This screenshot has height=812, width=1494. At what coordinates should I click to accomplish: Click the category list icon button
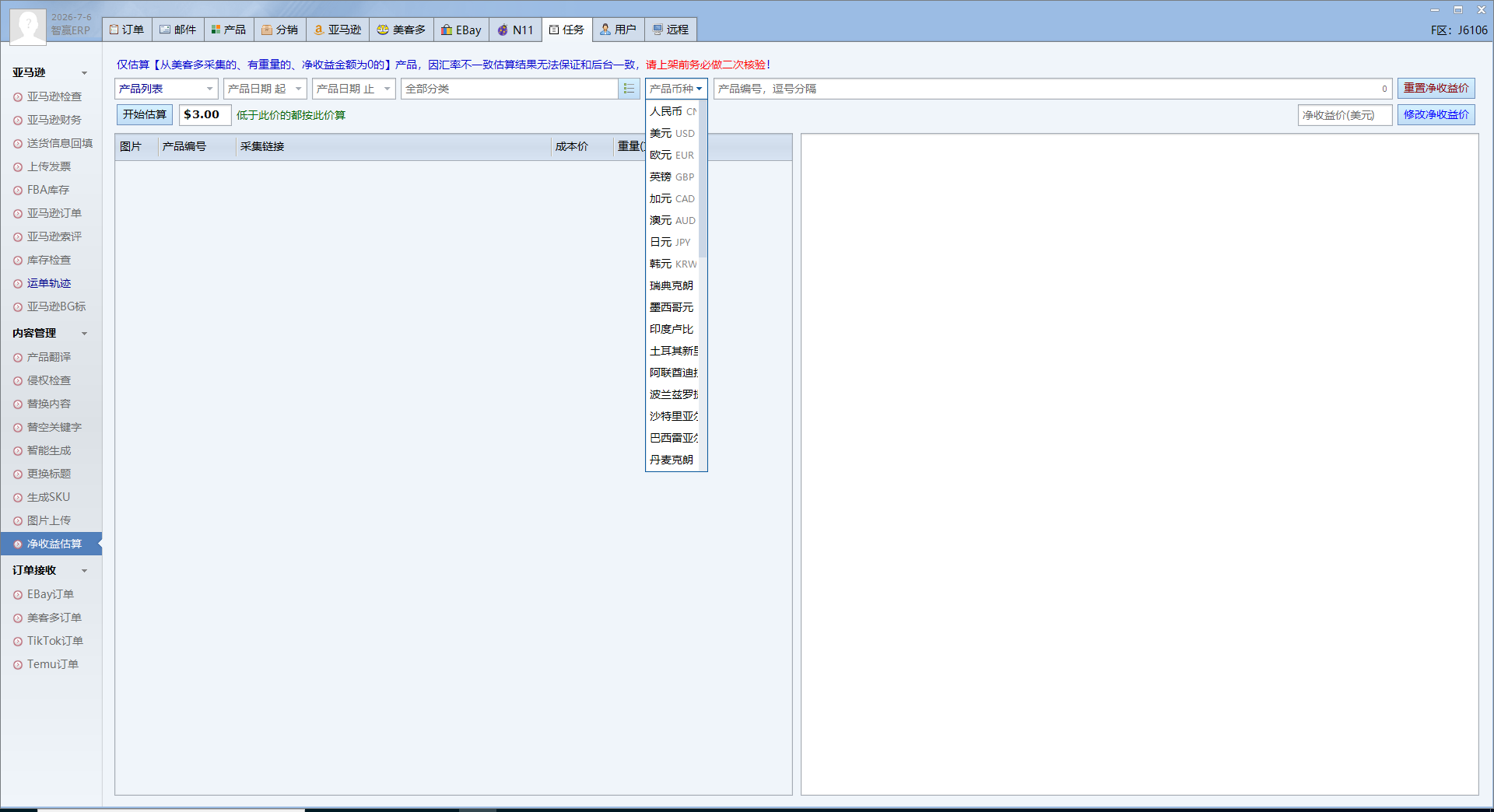629,89
